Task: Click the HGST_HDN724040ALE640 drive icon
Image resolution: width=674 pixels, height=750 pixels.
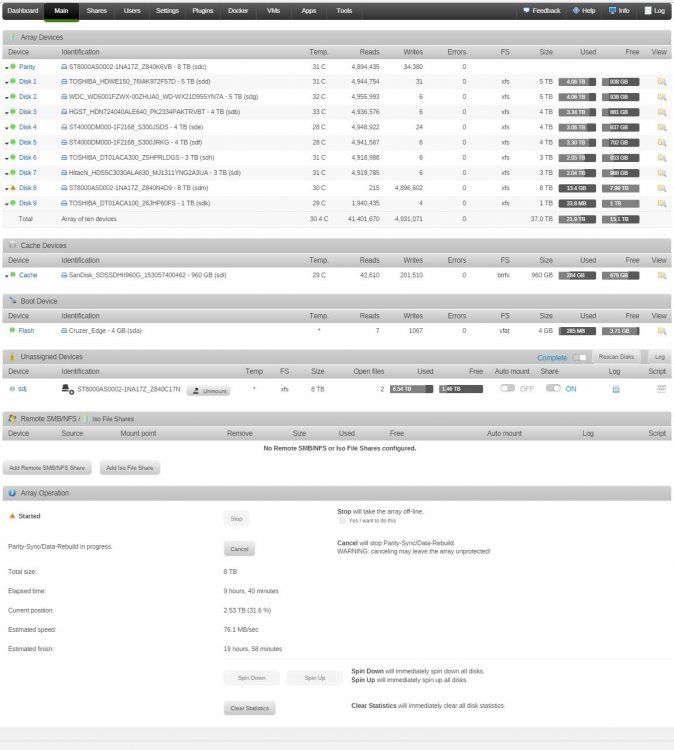Action: (64, 112)
